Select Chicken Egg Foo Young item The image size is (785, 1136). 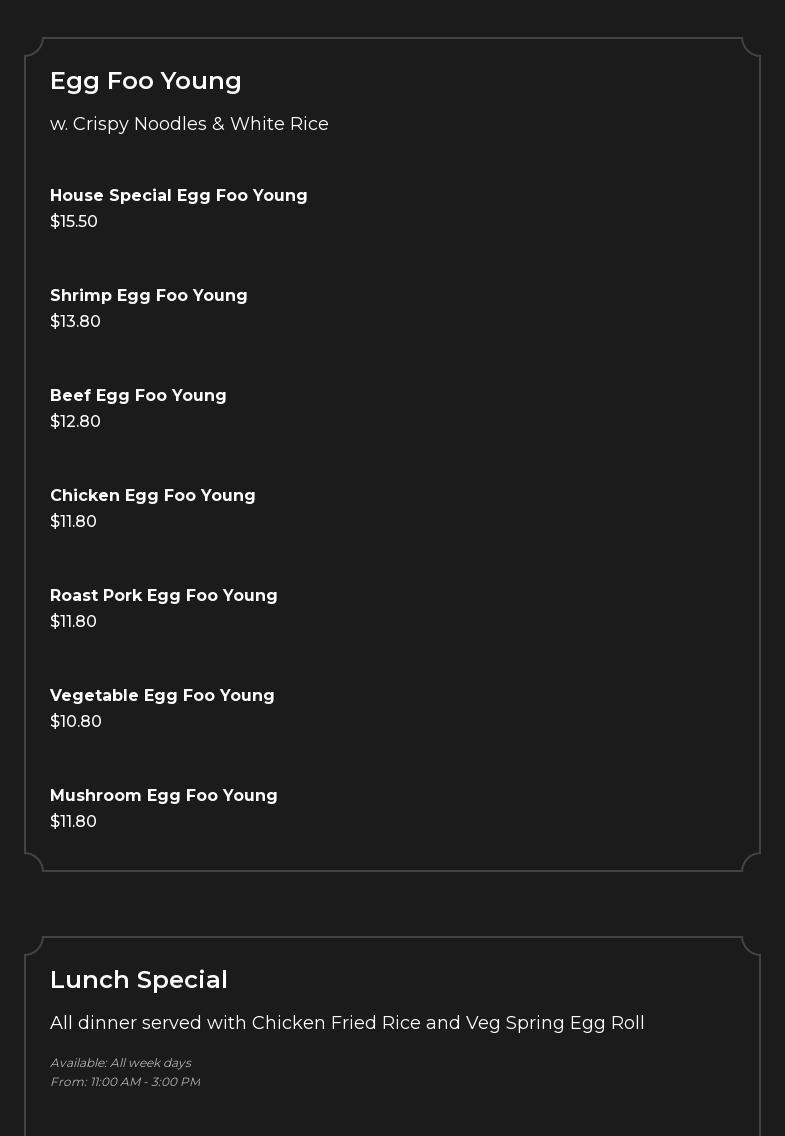point(153,496)
